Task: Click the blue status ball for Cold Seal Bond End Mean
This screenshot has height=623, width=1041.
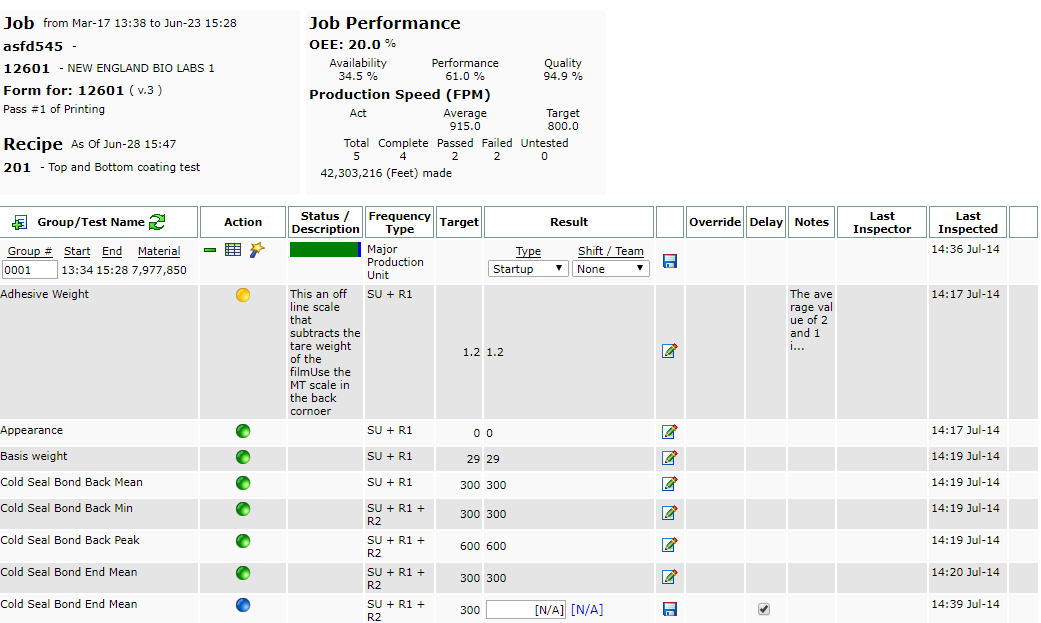Action: (243, 605)
